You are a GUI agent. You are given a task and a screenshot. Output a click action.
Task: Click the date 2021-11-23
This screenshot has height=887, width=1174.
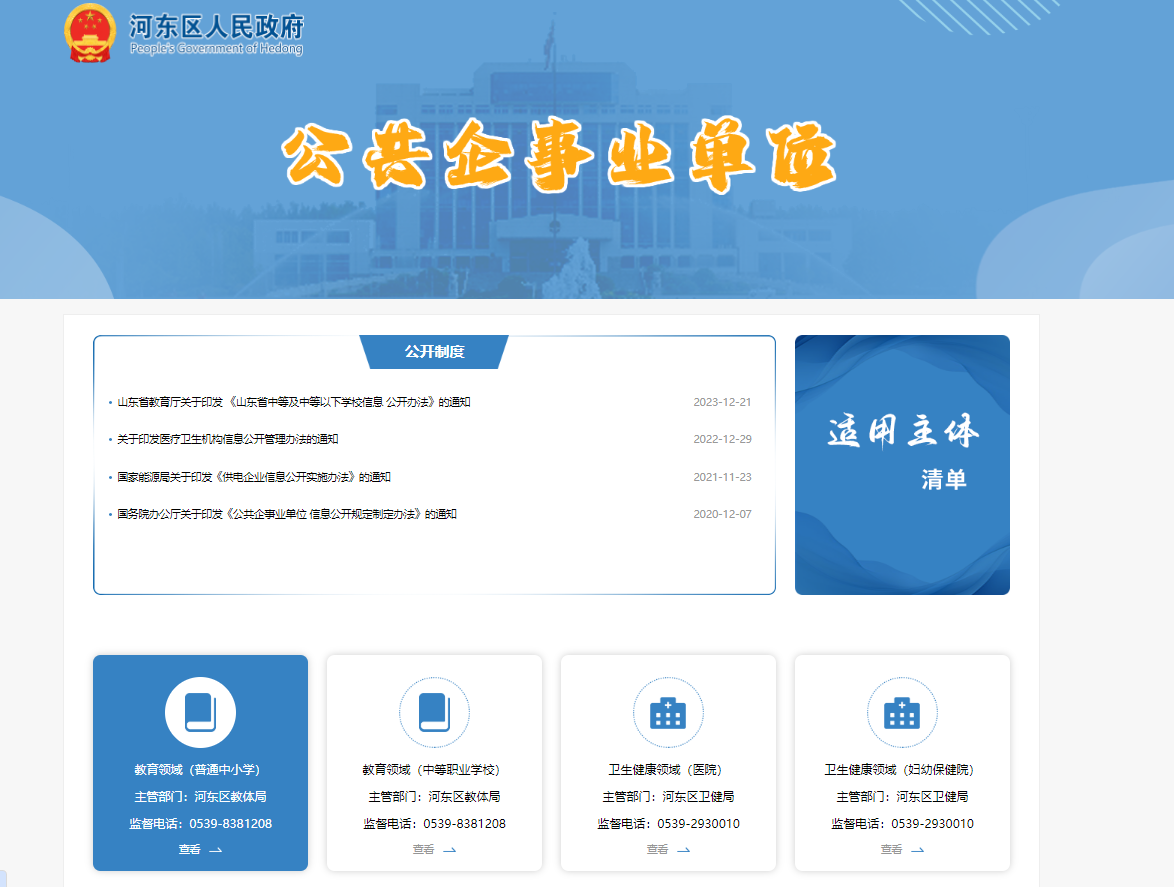coord(723,477)
